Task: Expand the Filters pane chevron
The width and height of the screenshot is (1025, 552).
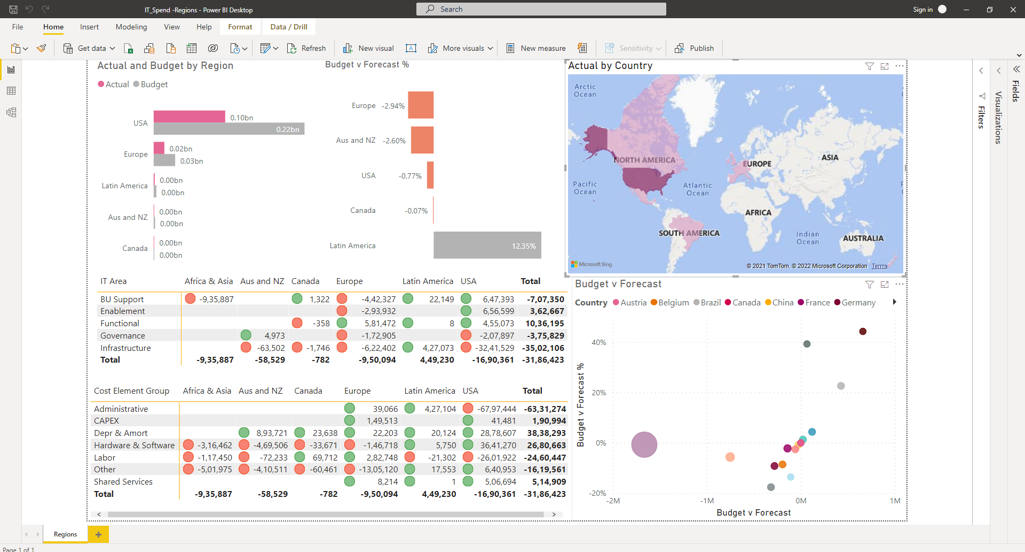Action: (981, 71)
